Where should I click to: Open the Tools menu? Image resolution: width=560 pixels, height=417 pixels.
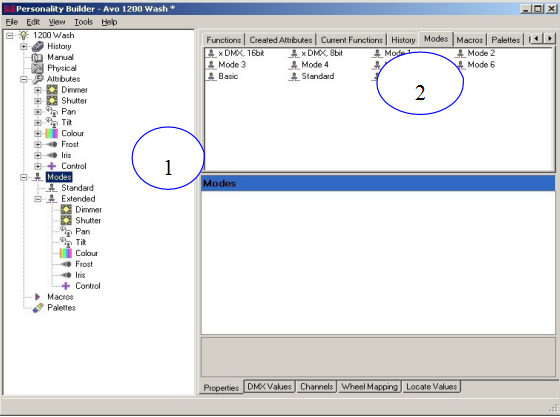(x=83, y=22)
